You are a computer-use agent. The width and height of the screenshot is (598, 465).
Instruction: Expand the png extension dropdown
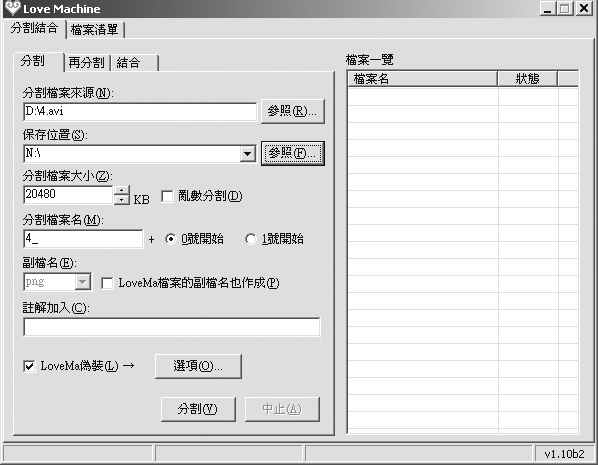click(x=83, y=282)
